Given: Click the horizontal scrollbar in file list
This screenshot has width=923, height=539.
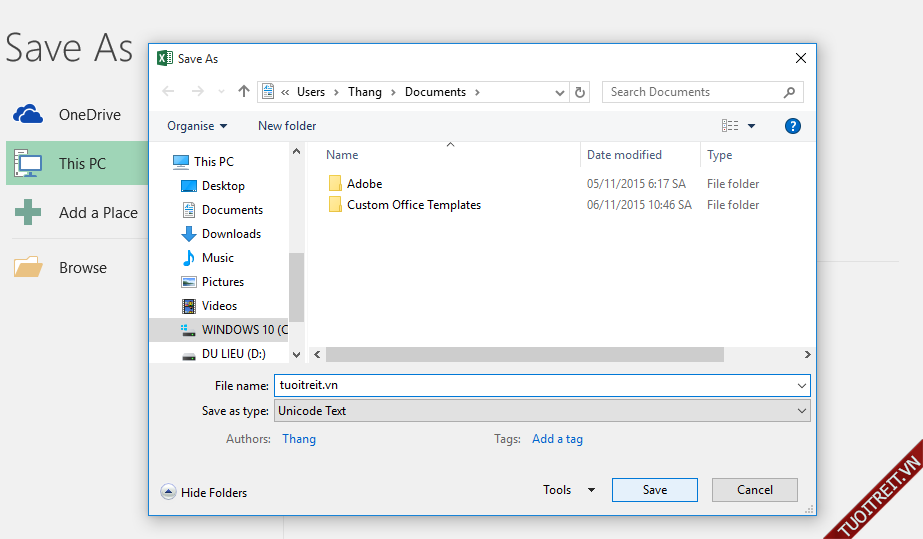Looking at the screenshot, I should point(524,355).
